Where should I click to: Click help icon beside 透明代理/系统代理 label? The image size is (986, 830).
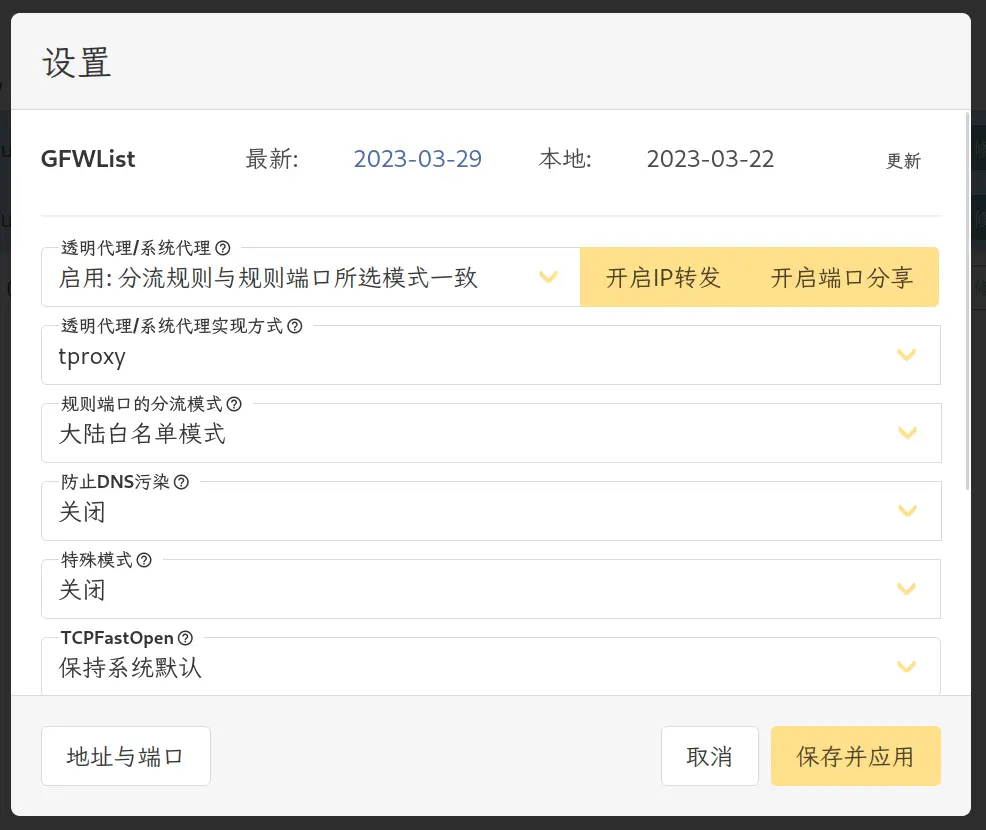click(x=223, y=248)
